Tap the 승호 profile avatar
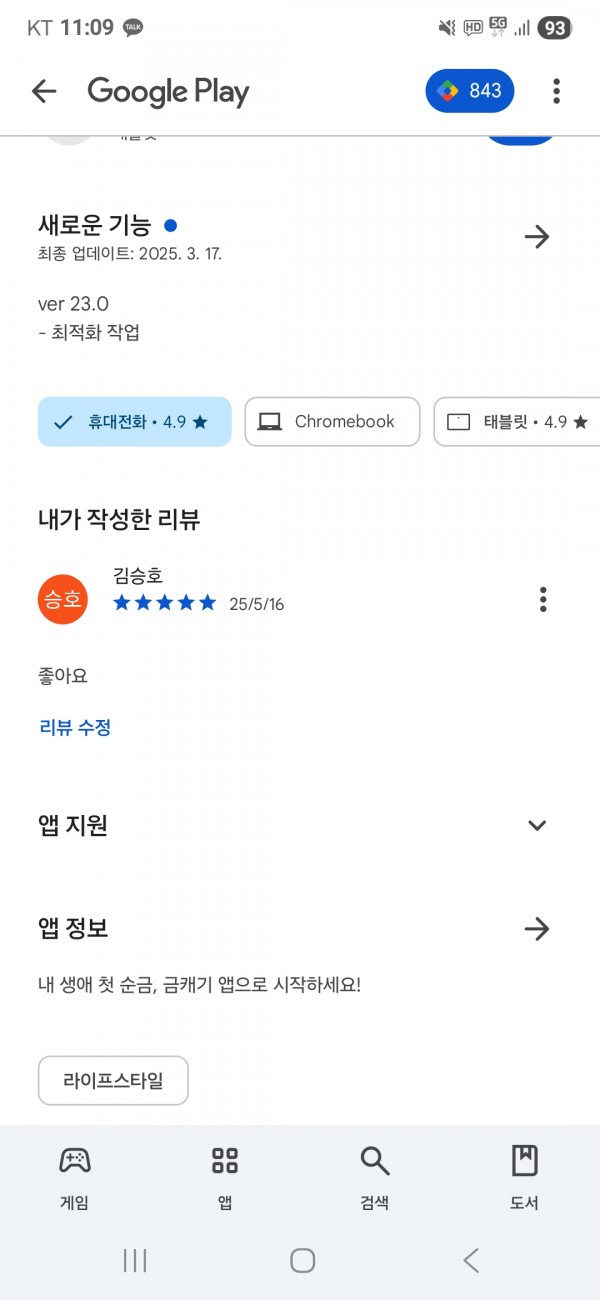The height and width of the screenshot is (1300, 600). click(x=63, y=600)
